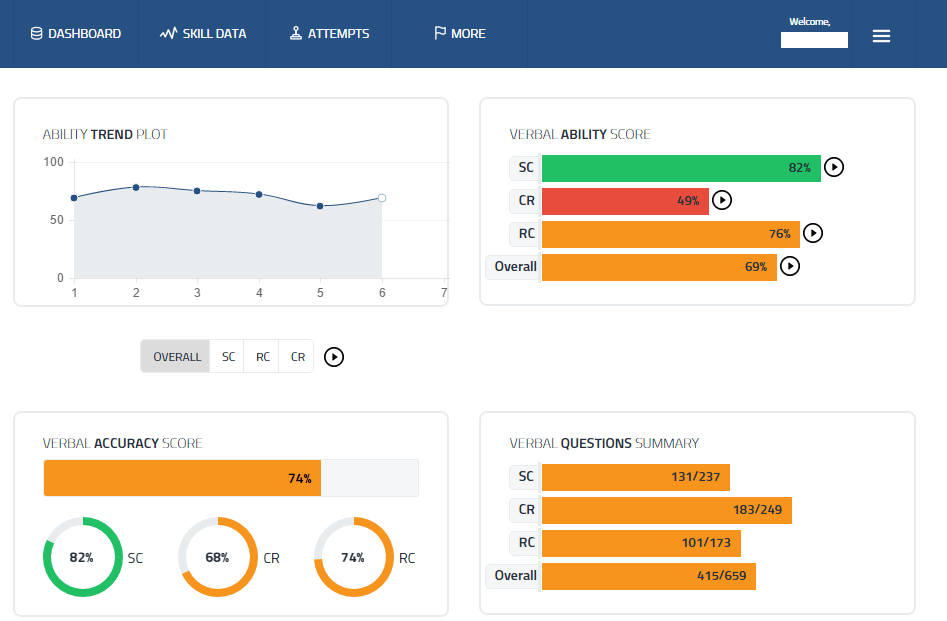Select OVERALL trend plot toggle

pyautogui.click(x=176, y=357)
